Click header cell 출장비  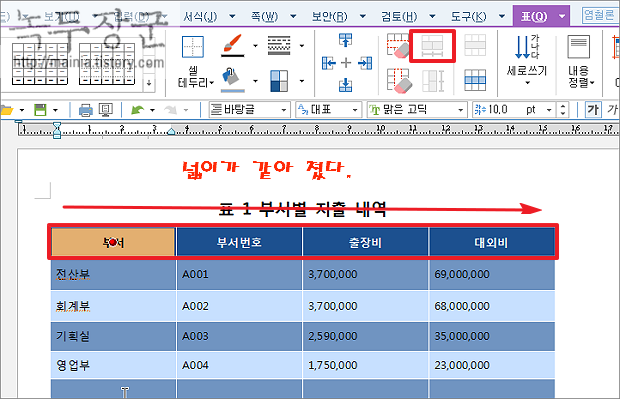point(365,242)
